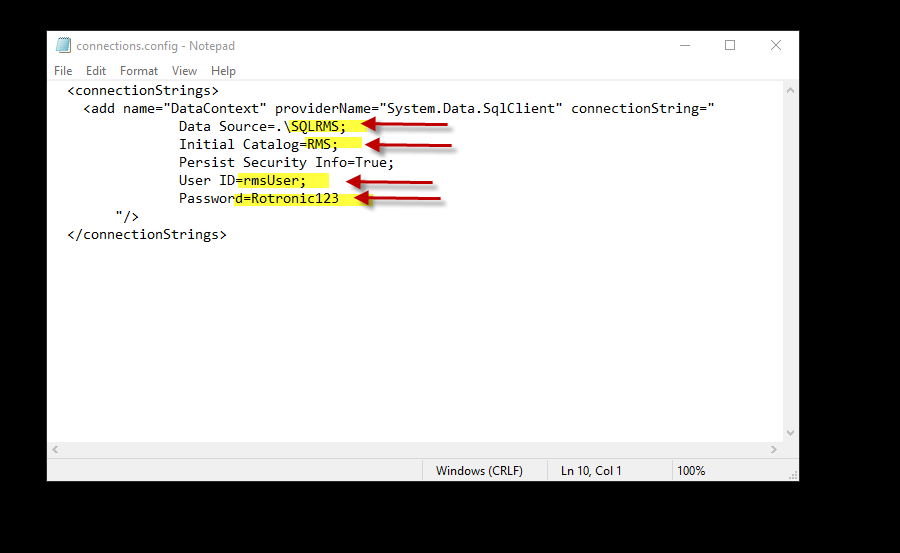Click the resize grip at window corner
This screenshot has height=553, width=900.
793,475
